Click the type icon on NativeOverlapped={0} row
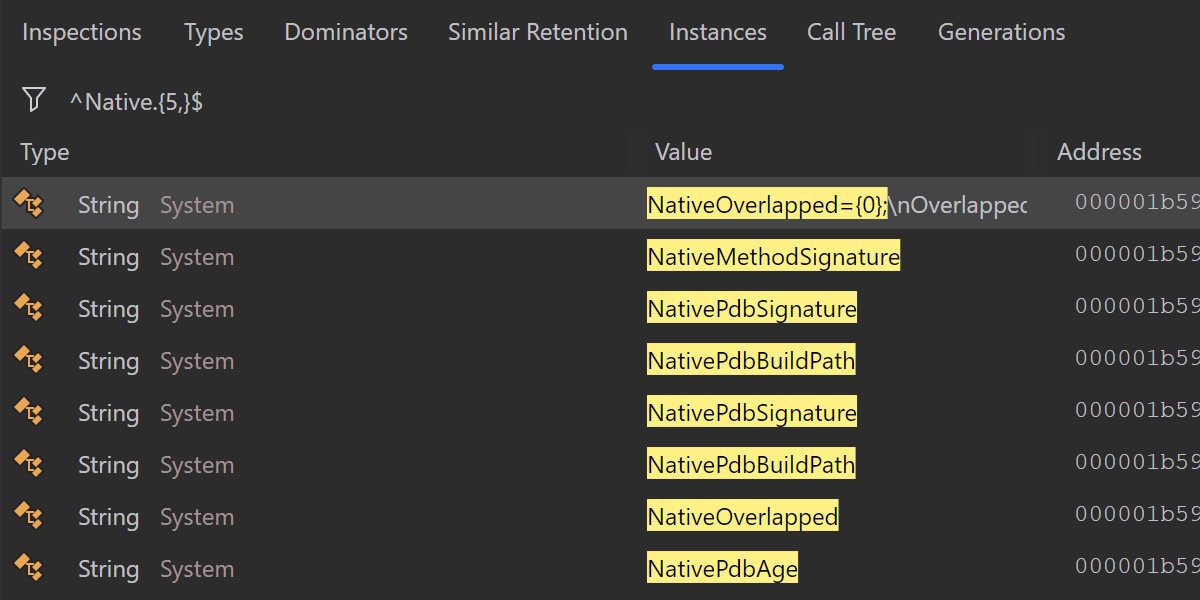Screen dimensions: 1200x600 28,205
